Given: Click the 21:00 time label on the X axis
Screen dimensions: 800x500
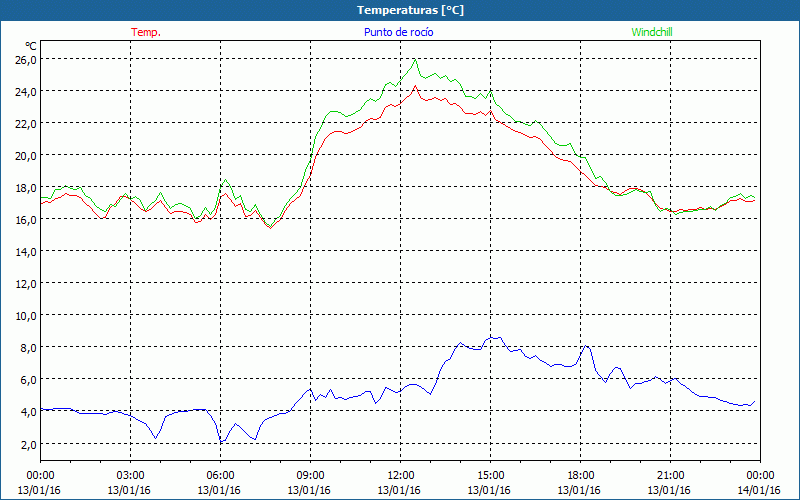Looking at the screenshot, I should [670, 475].
